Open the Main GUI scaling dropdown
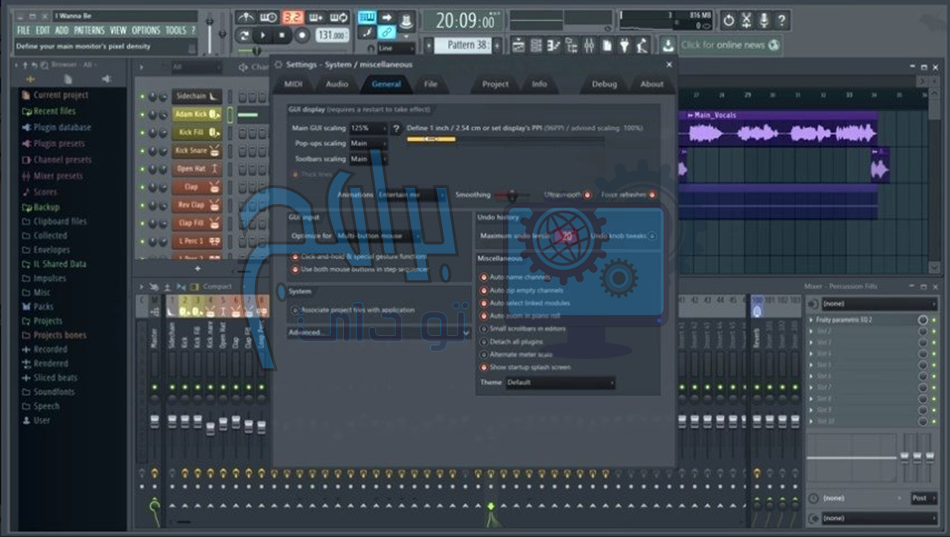Image resolution: width=950 pixels, height=537 pixels. coord(367,129)
